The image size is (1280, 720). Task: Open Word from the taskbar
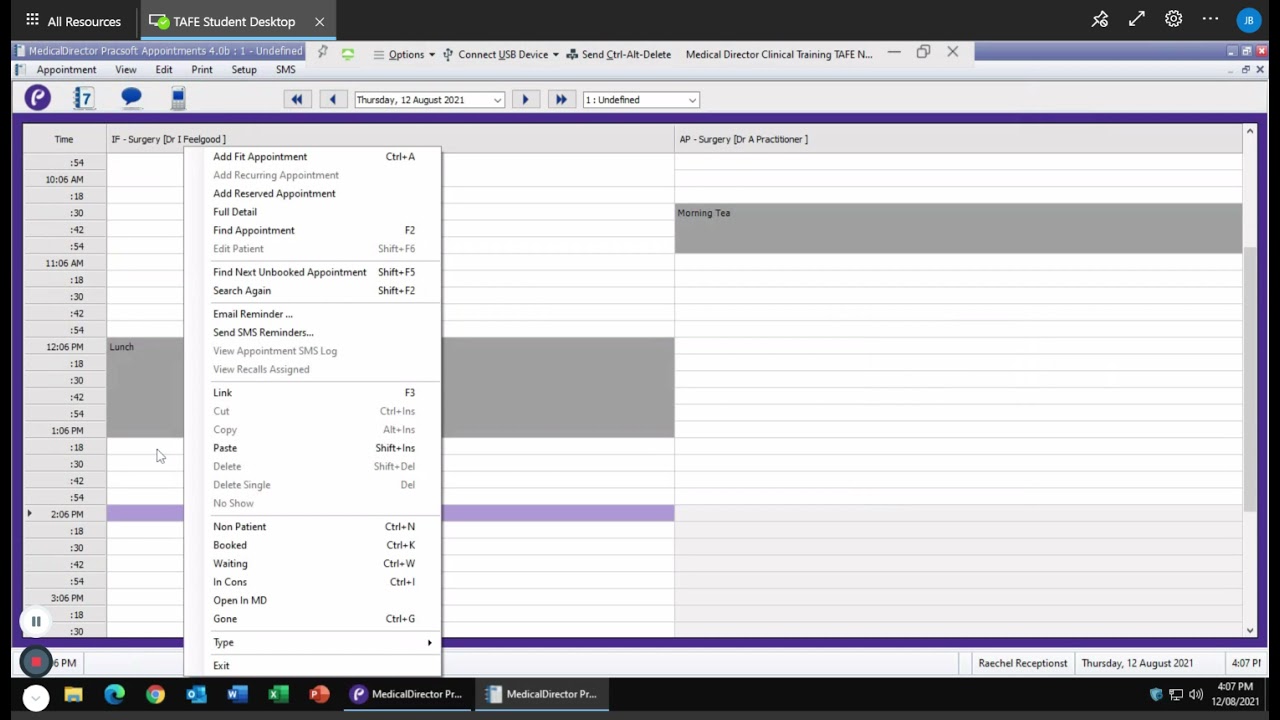(x=237, y=694)
